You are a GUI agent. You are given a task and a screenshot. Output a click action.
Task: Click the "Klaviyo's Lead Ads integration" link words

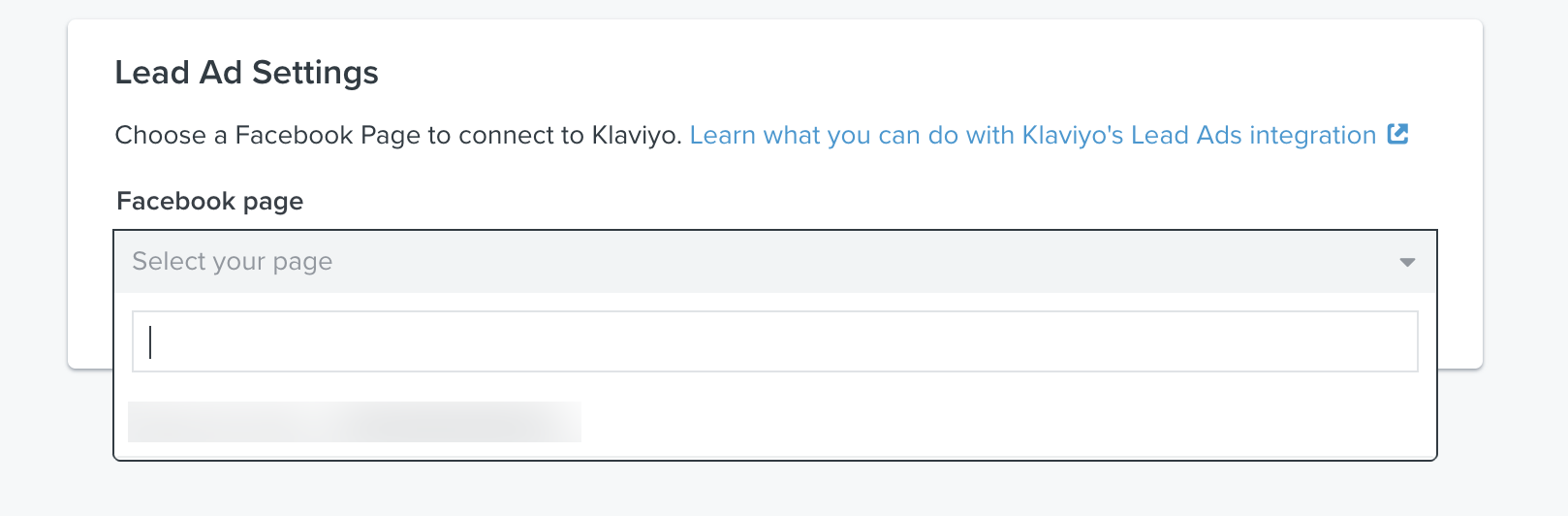pos(1200,135)
